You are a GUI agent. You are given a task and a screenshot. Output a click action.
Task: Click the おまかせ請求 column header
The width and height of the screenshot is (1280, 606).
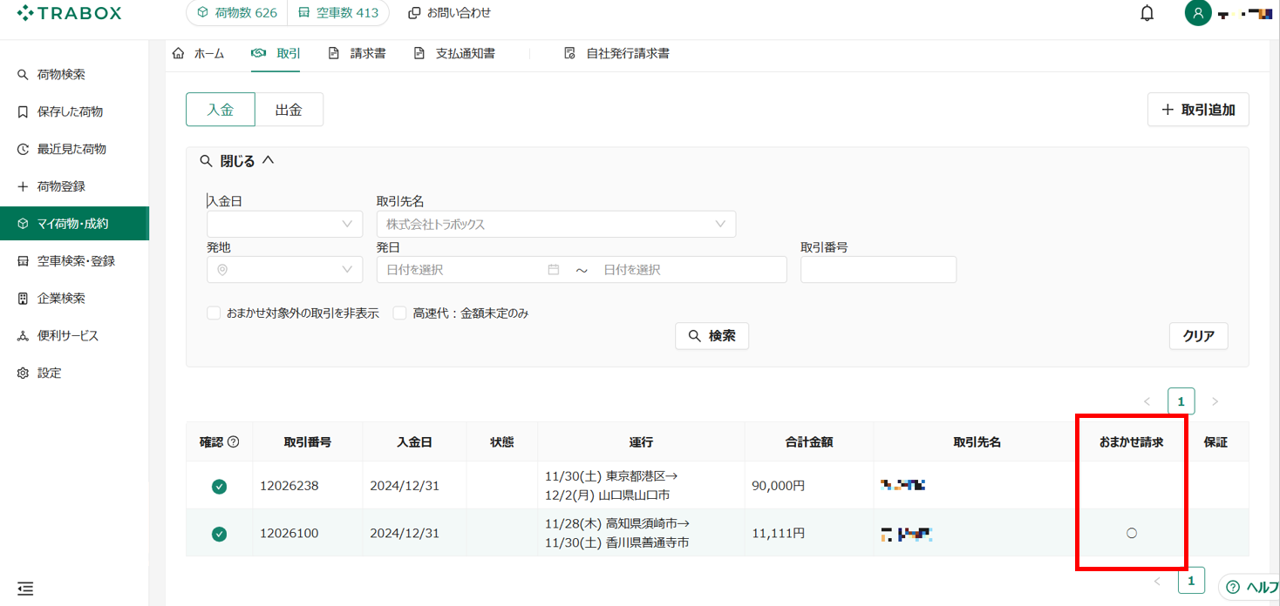coord(1131,442)
